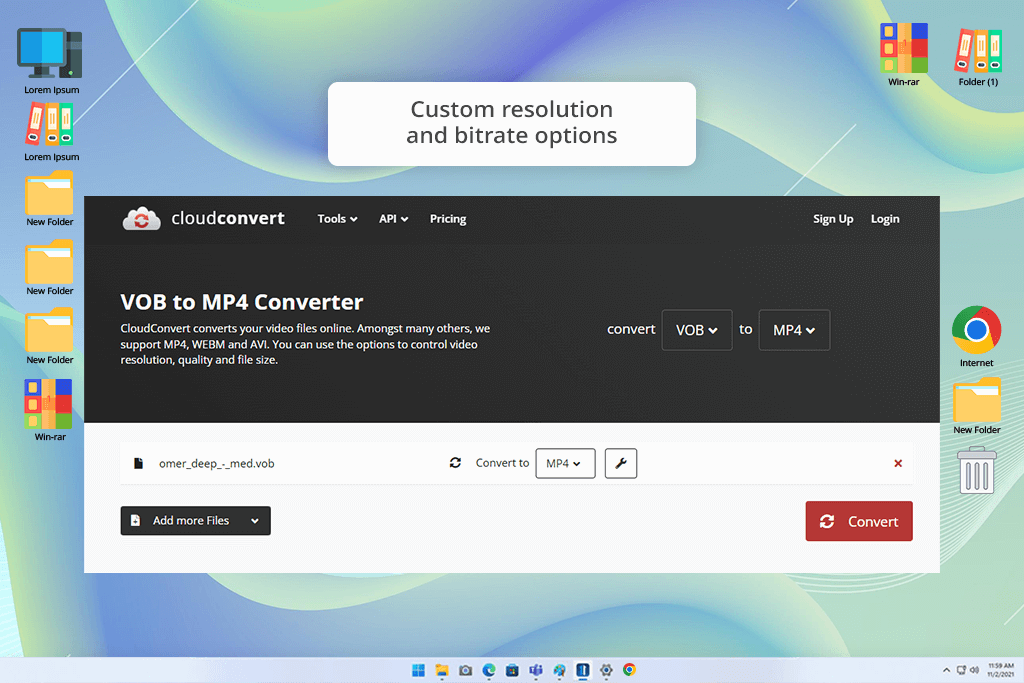Click the Login link
Viewport: 1024px width, 683px height.
(x=885, y=219)
